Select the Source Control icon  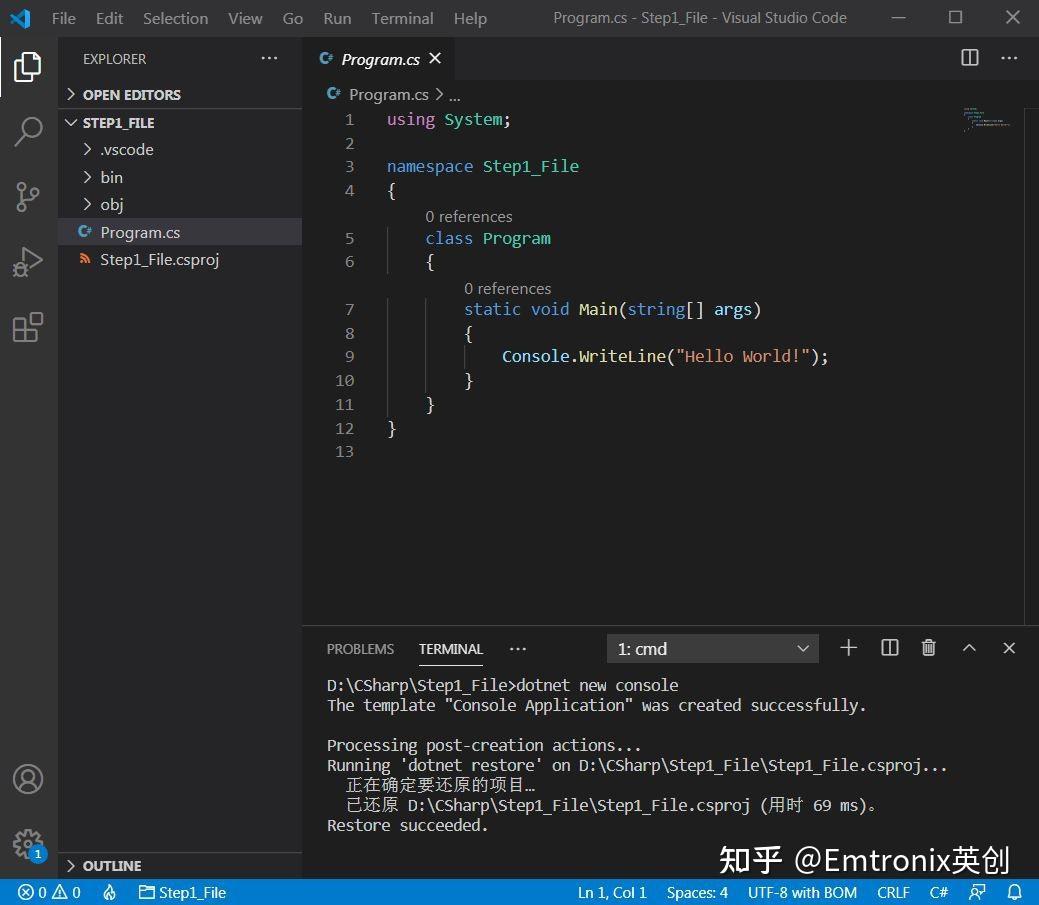[x=27, y=197]
